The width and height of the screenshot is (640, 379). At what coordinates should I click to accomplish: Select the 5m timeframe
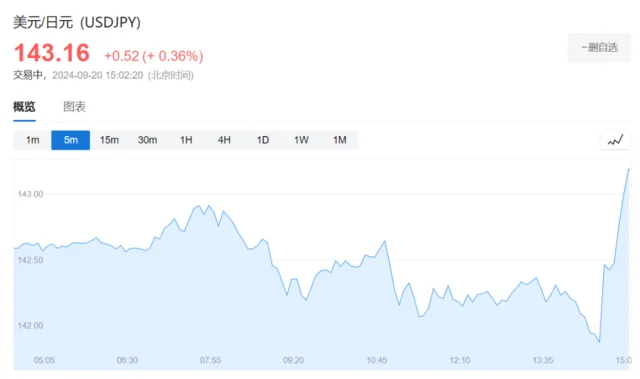[71, 140]
